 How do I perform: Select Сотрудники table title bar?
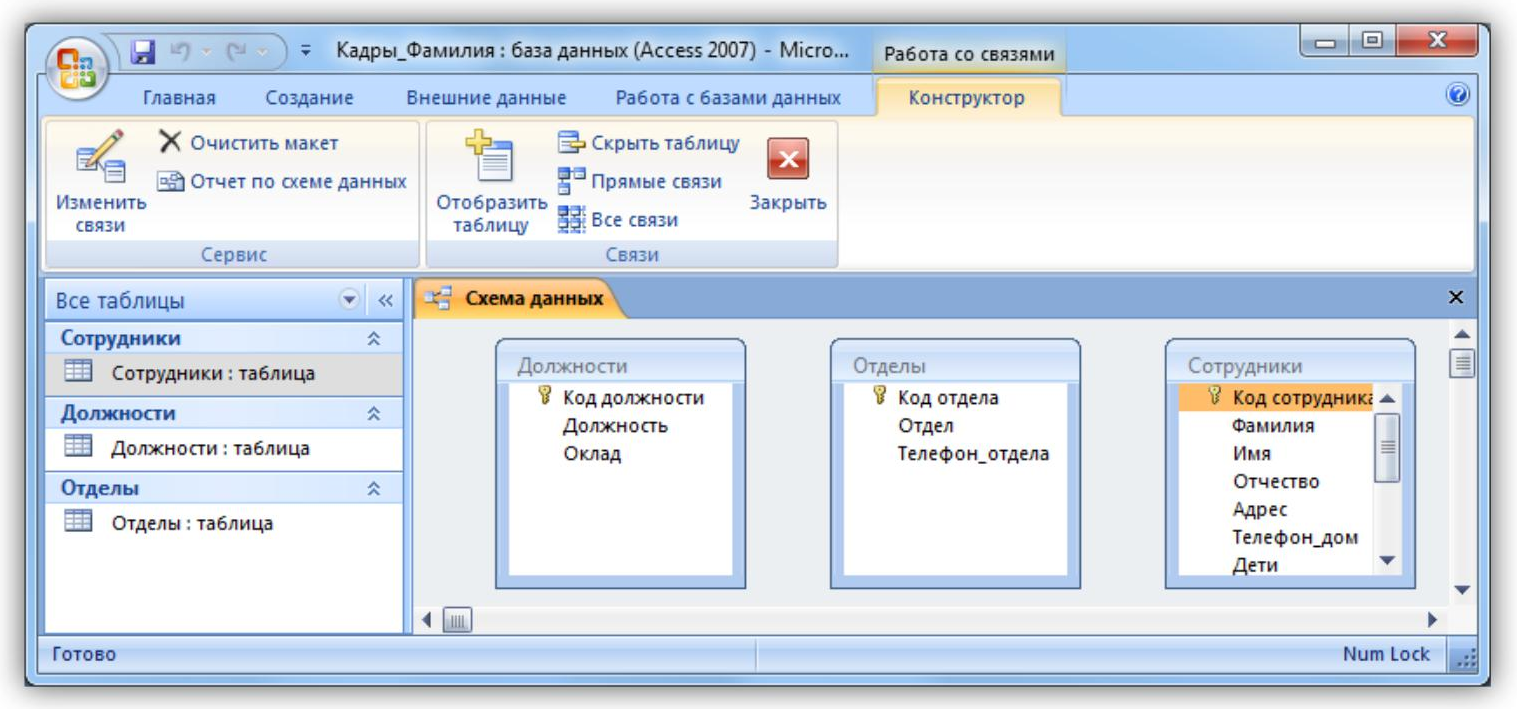pos(1290,365)
